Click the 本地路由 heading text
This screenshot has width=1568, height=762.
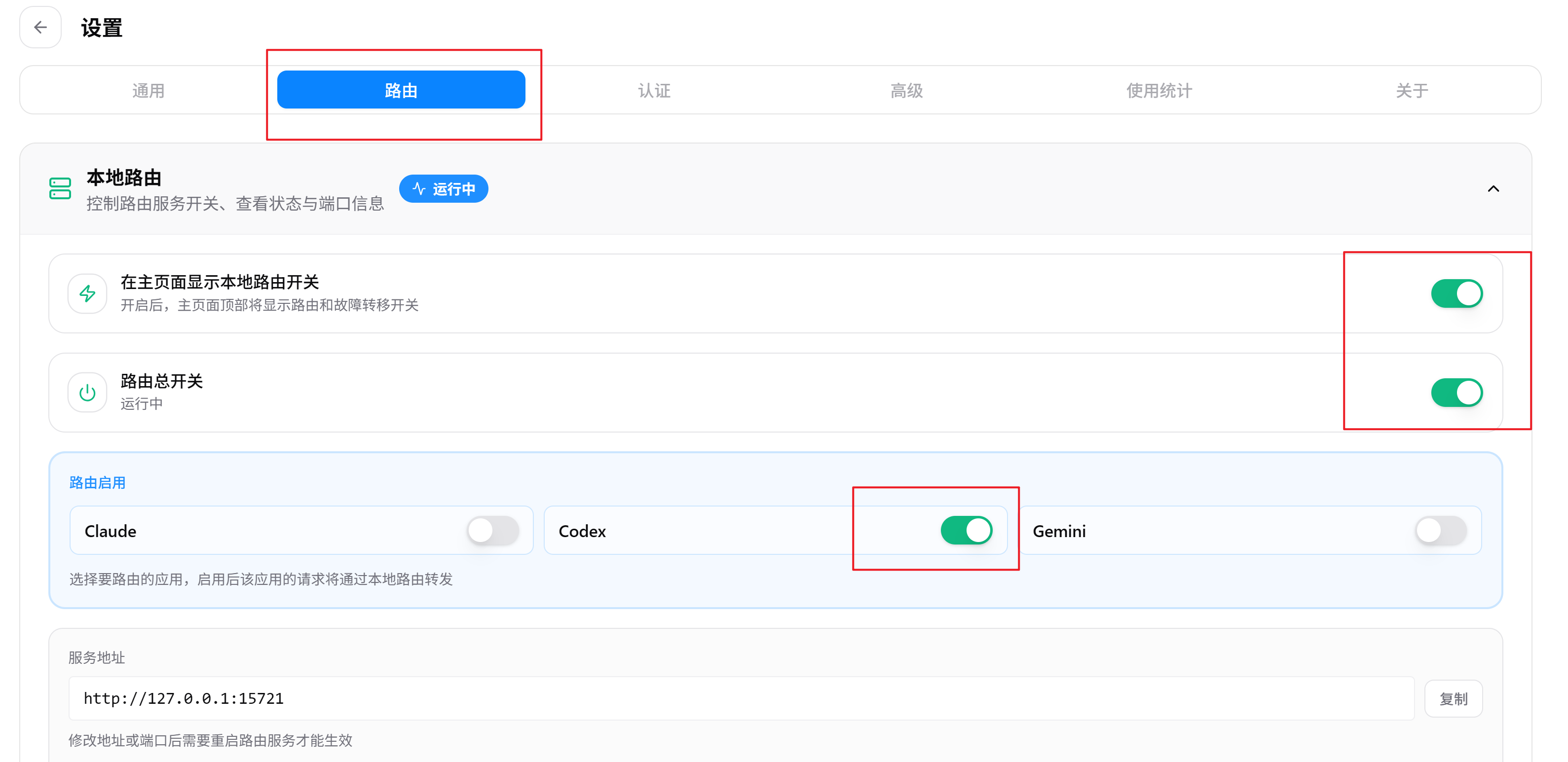(x=124, y=179)
